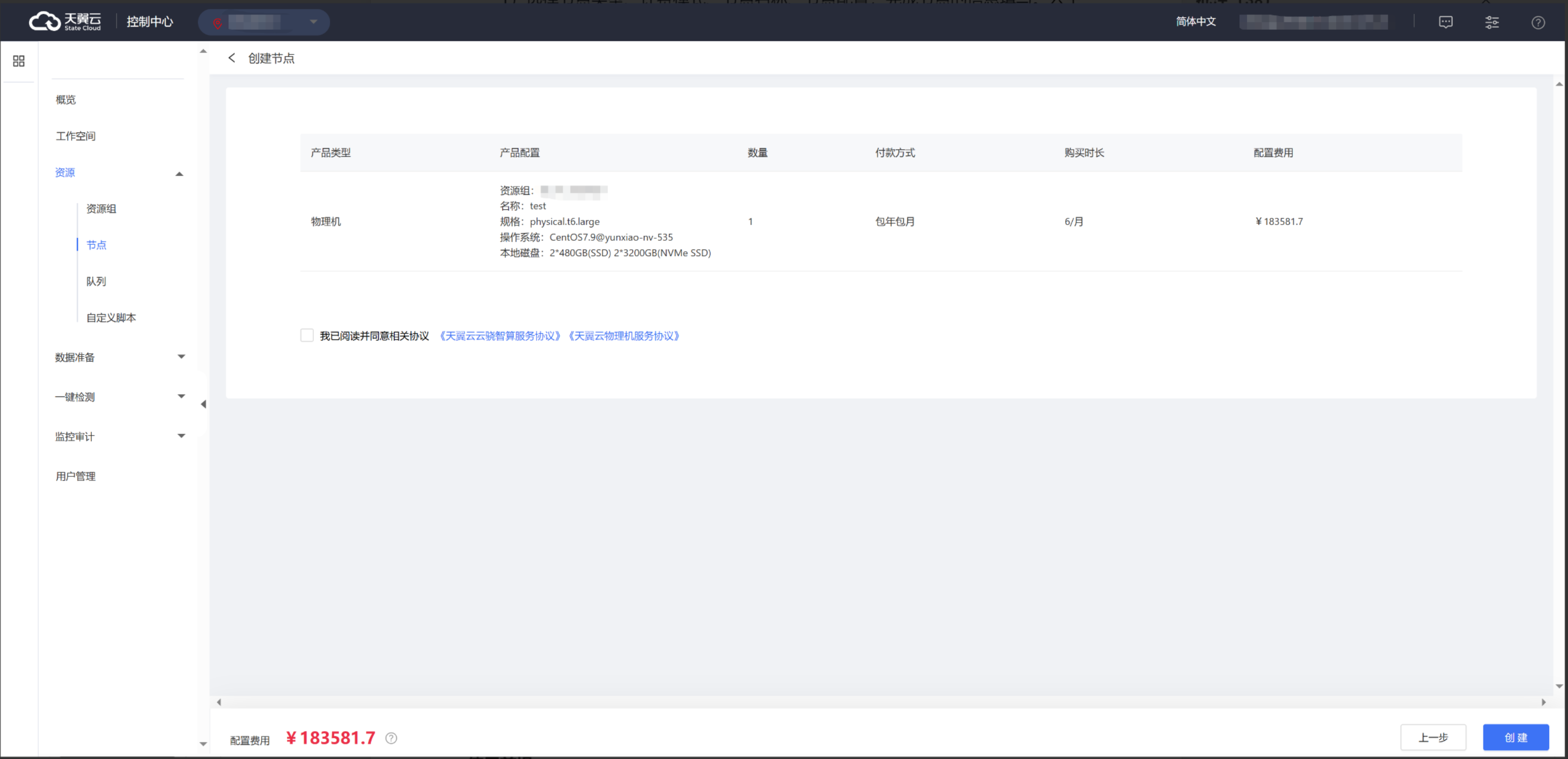Collapse sidebar with the left triangle handle

click(x=203, y=404)
